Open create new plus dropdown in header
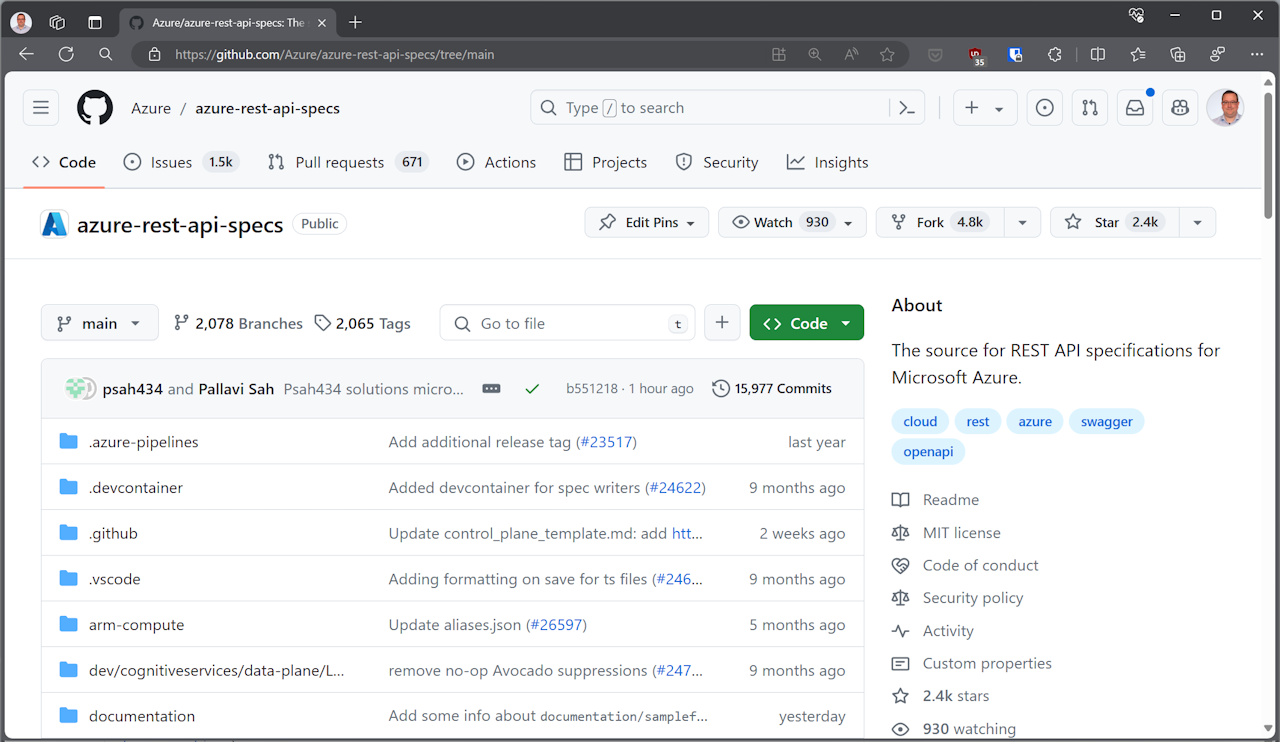This screenshot has height=742, width=1280. [x=985, y=108]
